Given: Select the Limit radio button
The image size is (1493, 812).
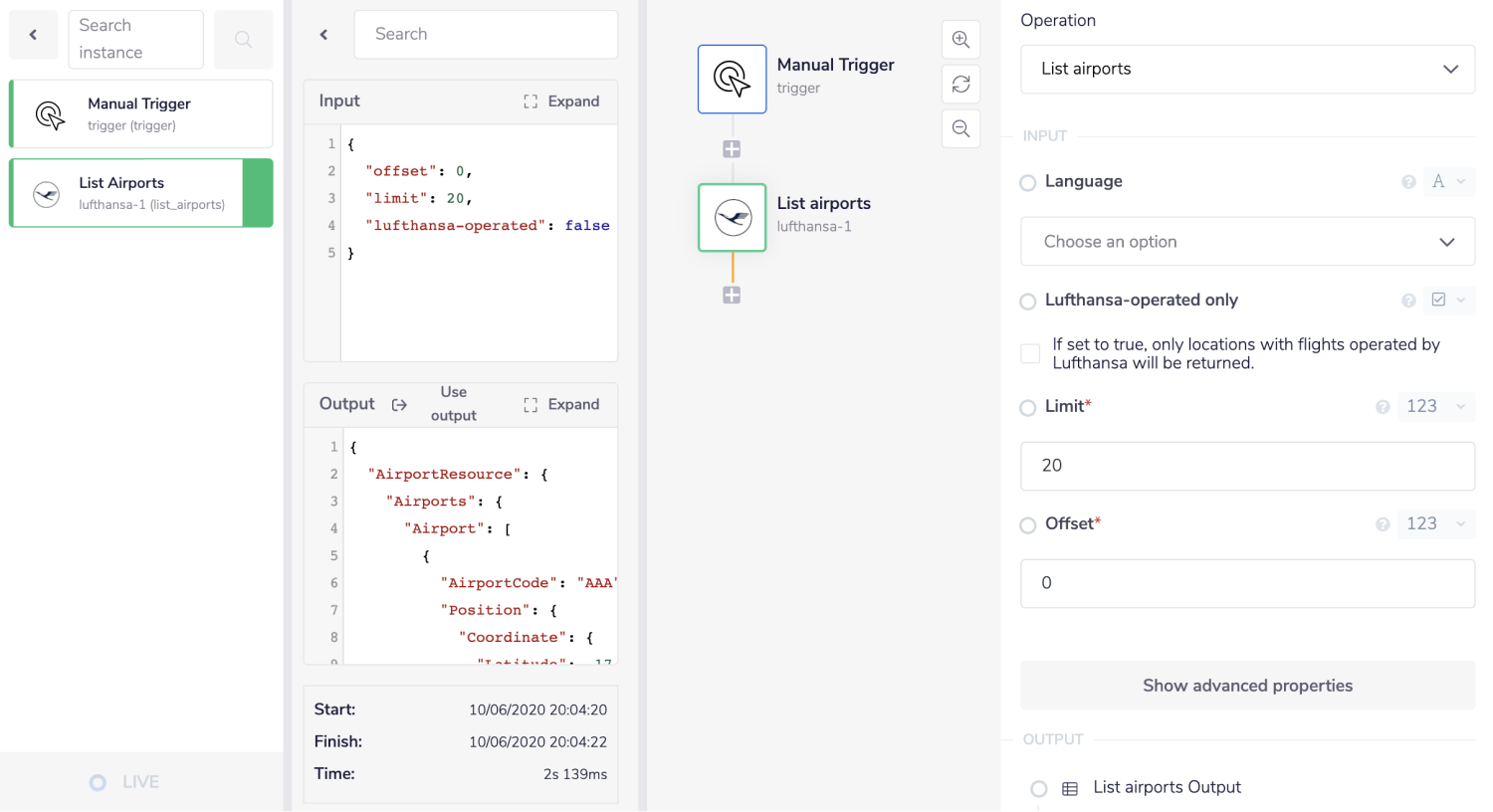Looking at the screenshot, I should click(x=1028, y=407).
